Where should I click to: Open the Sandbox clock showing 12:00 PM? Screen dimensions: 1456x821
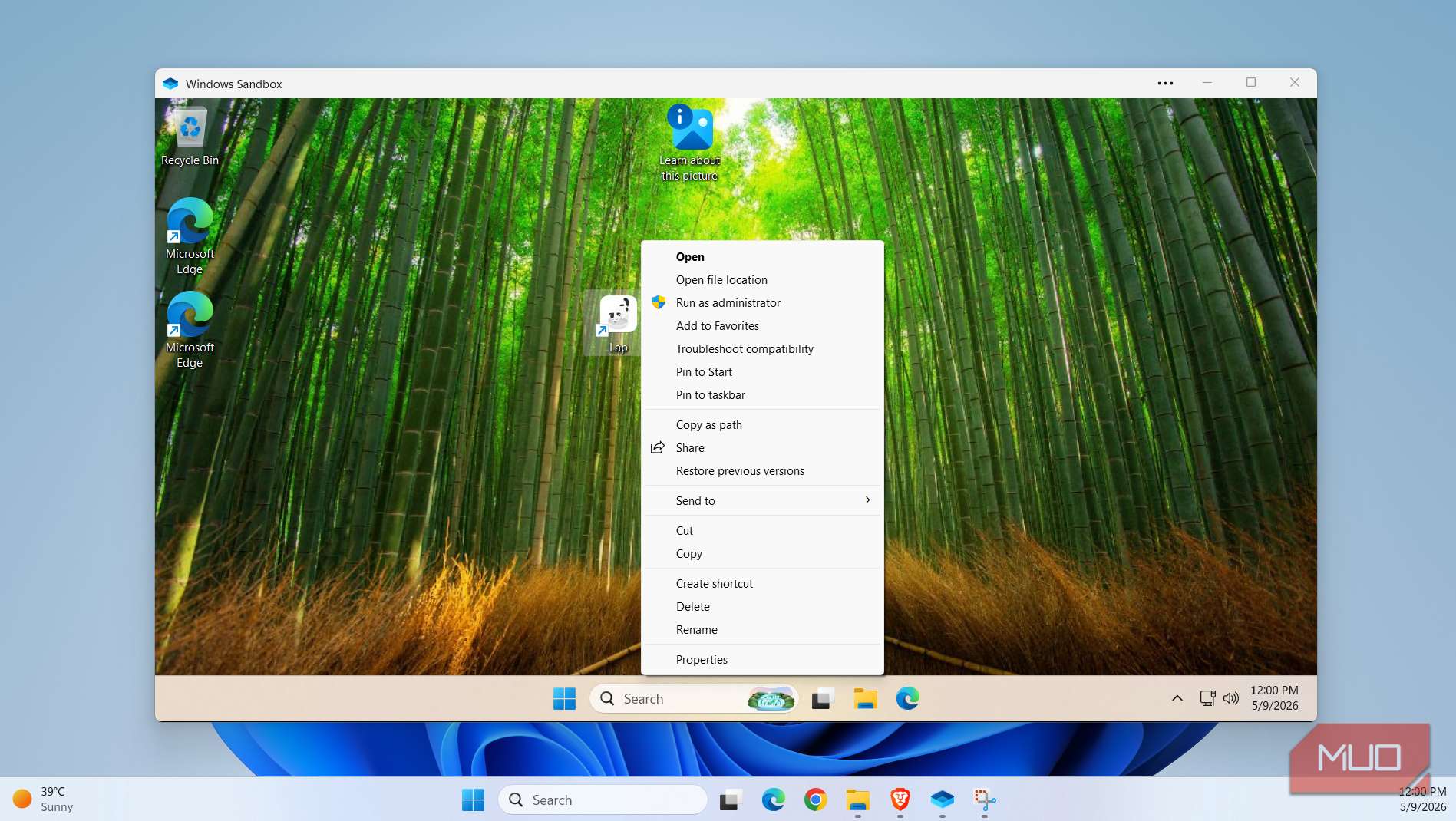1274,698
